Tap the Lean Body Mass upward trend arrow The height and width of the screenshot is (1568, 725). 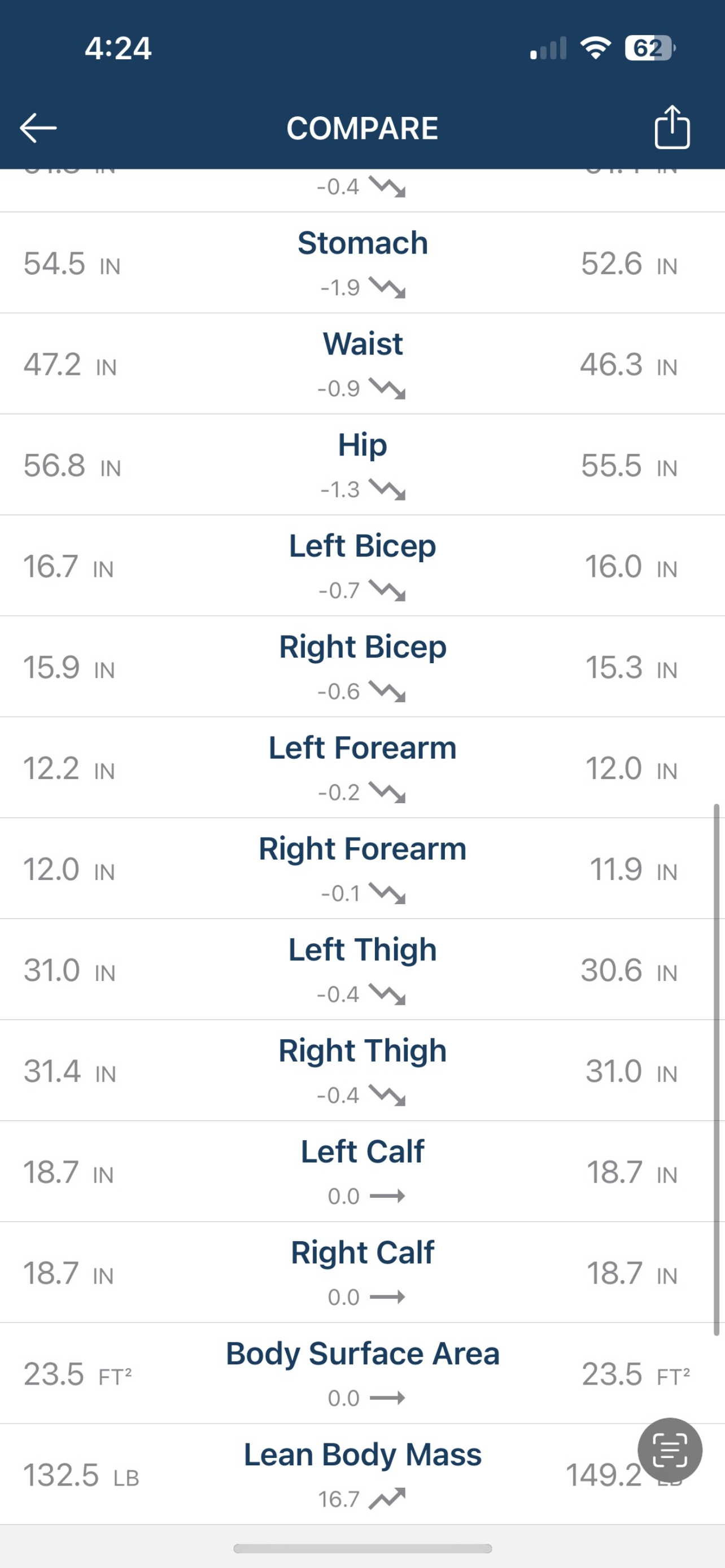pos(387,1499)
